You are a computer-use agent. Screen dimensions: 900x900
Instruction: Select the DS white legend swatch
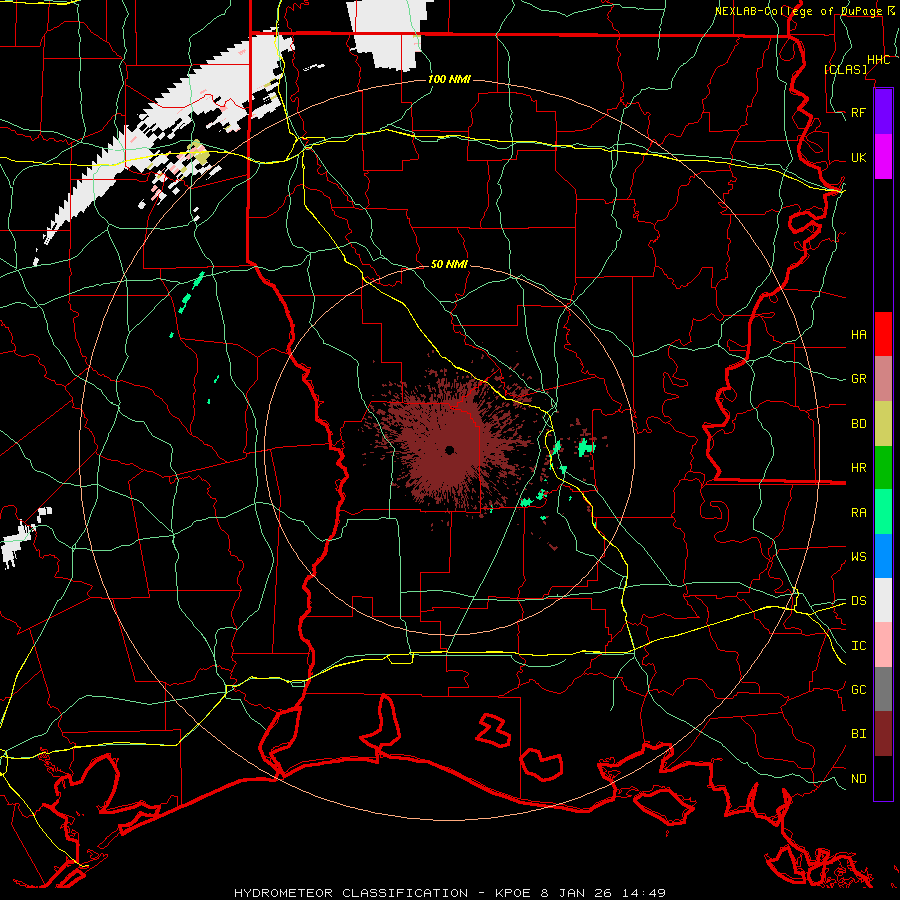[x=883, y=600]
